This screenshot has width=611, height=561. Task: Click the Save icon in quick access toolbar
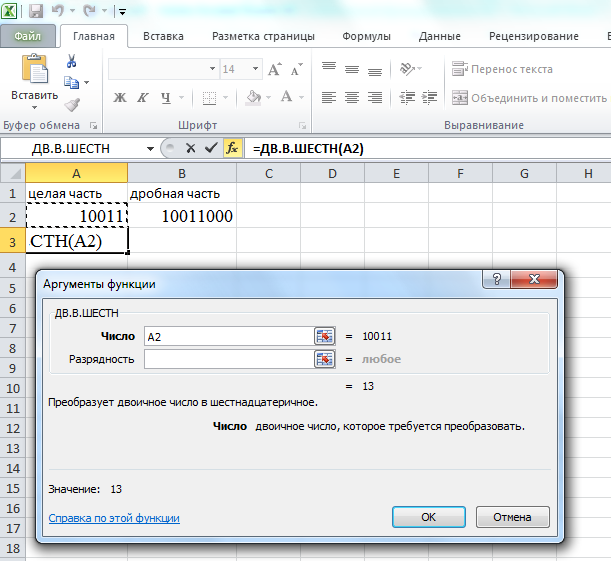pyautogui.click(x=36, y=12)
